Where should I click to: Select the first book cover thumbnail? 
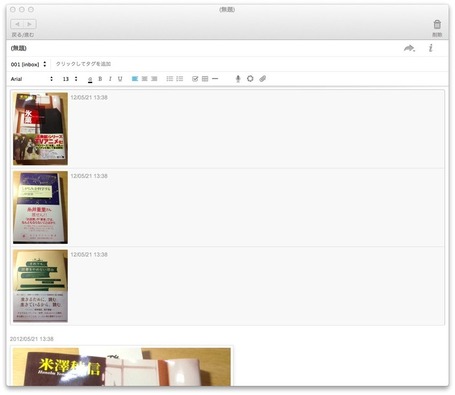[40, 129]
